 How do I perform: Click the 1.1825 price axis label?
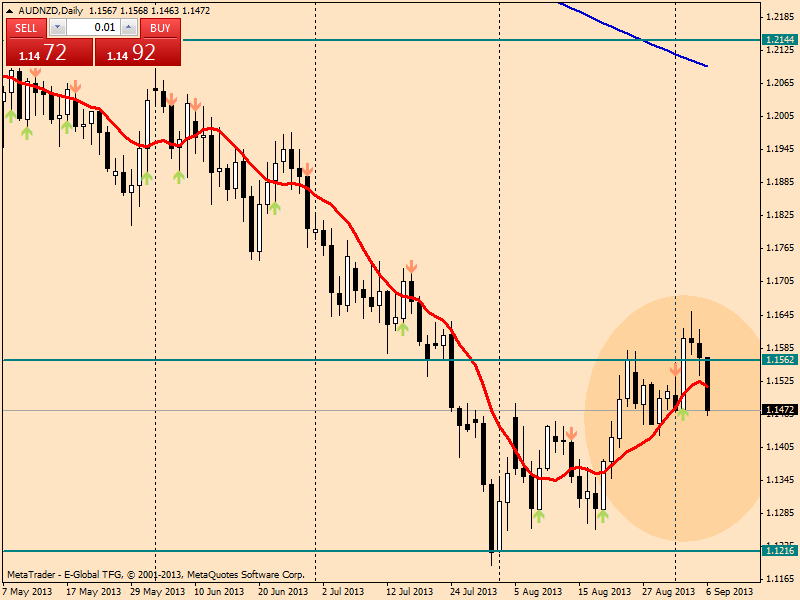coord(780,215)
